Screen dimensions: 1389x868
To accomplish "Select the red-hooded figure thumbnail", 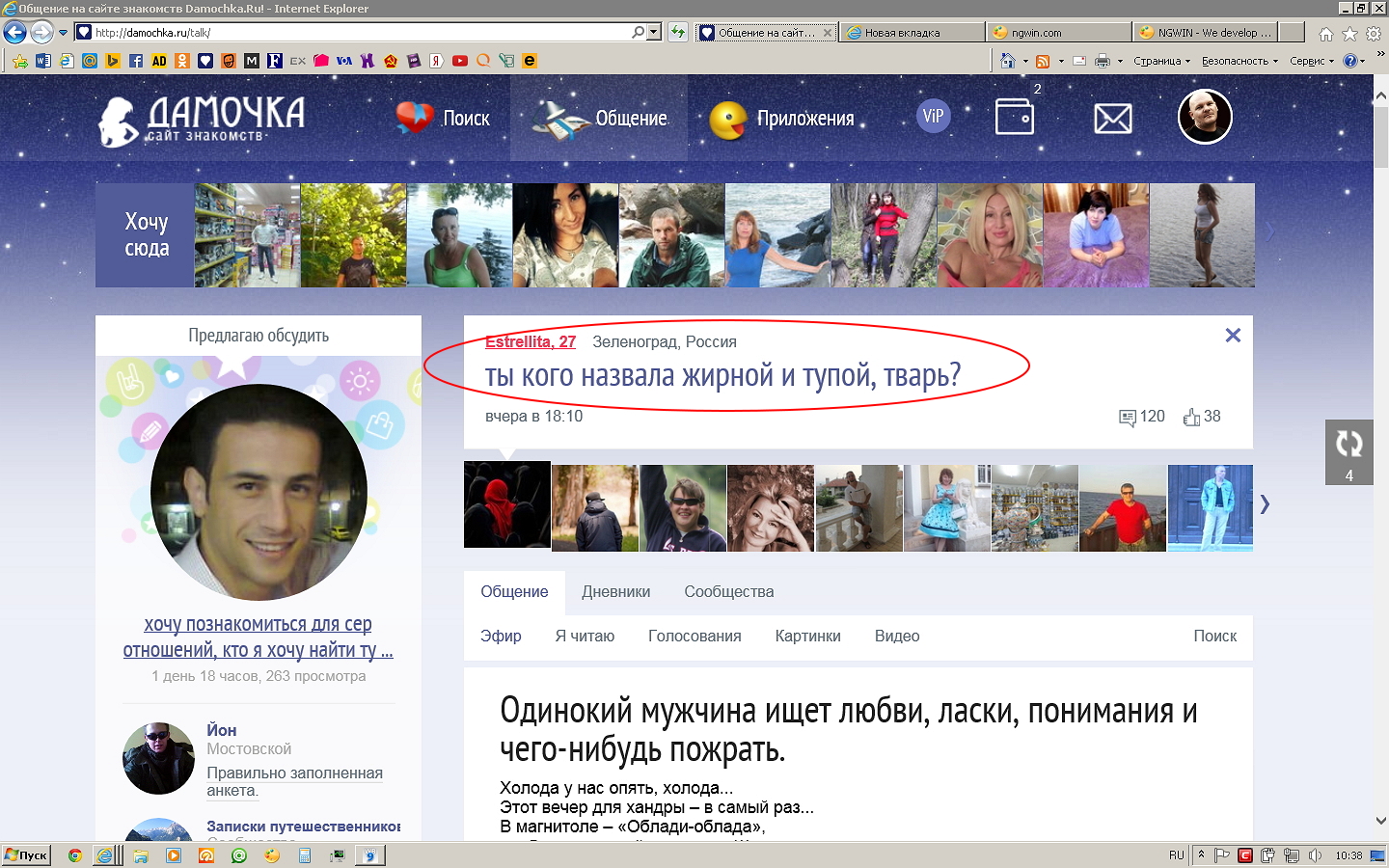I will pyautogui.click(x=507, y=504).
